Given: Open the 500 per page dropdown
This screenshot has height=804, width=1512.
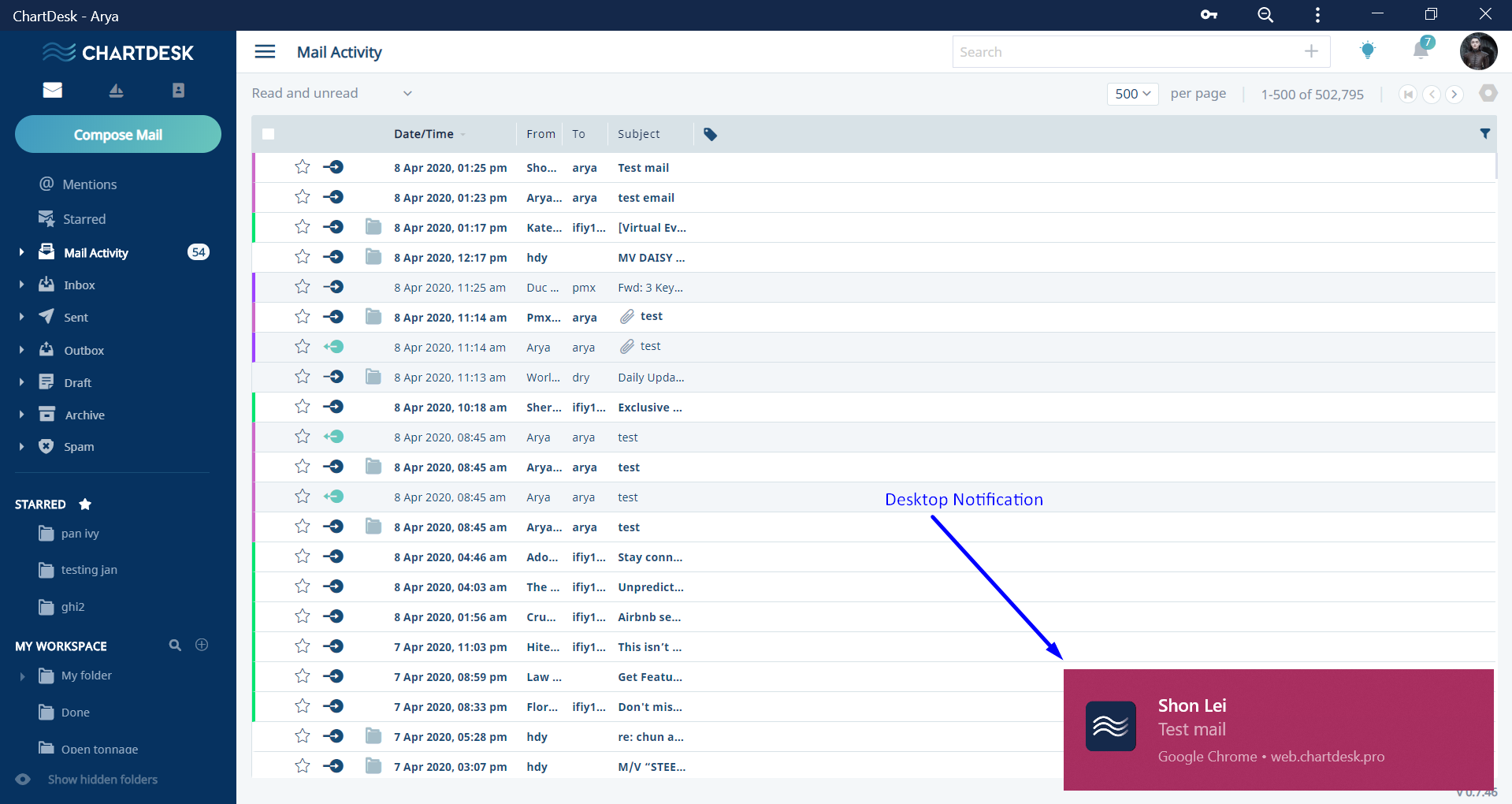Looking at the screenshot, I should tap(1132, 94).
